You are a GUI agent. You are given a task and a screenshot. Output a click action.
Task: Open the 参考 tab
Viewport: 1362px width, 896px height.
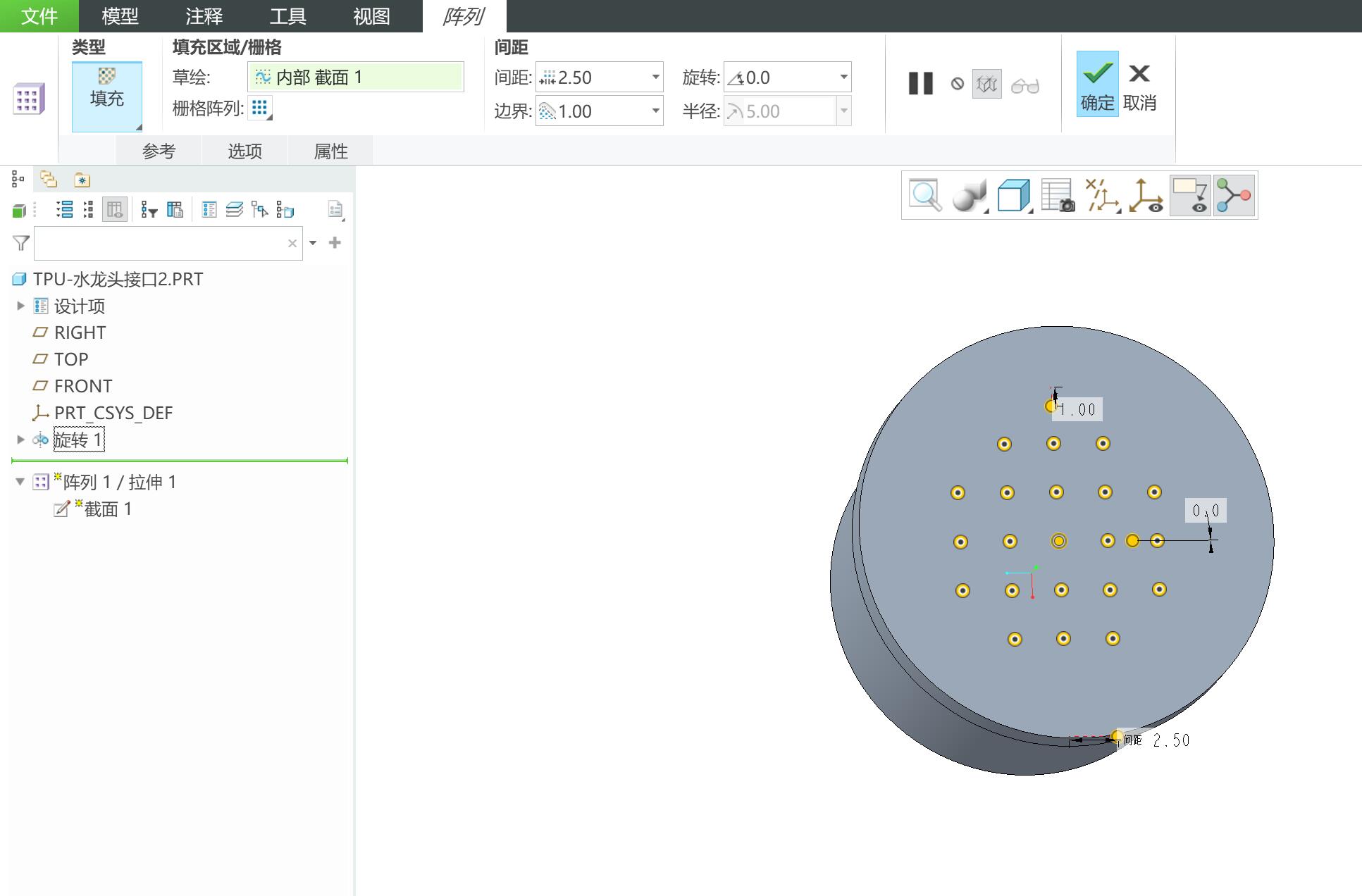[159, 151]
